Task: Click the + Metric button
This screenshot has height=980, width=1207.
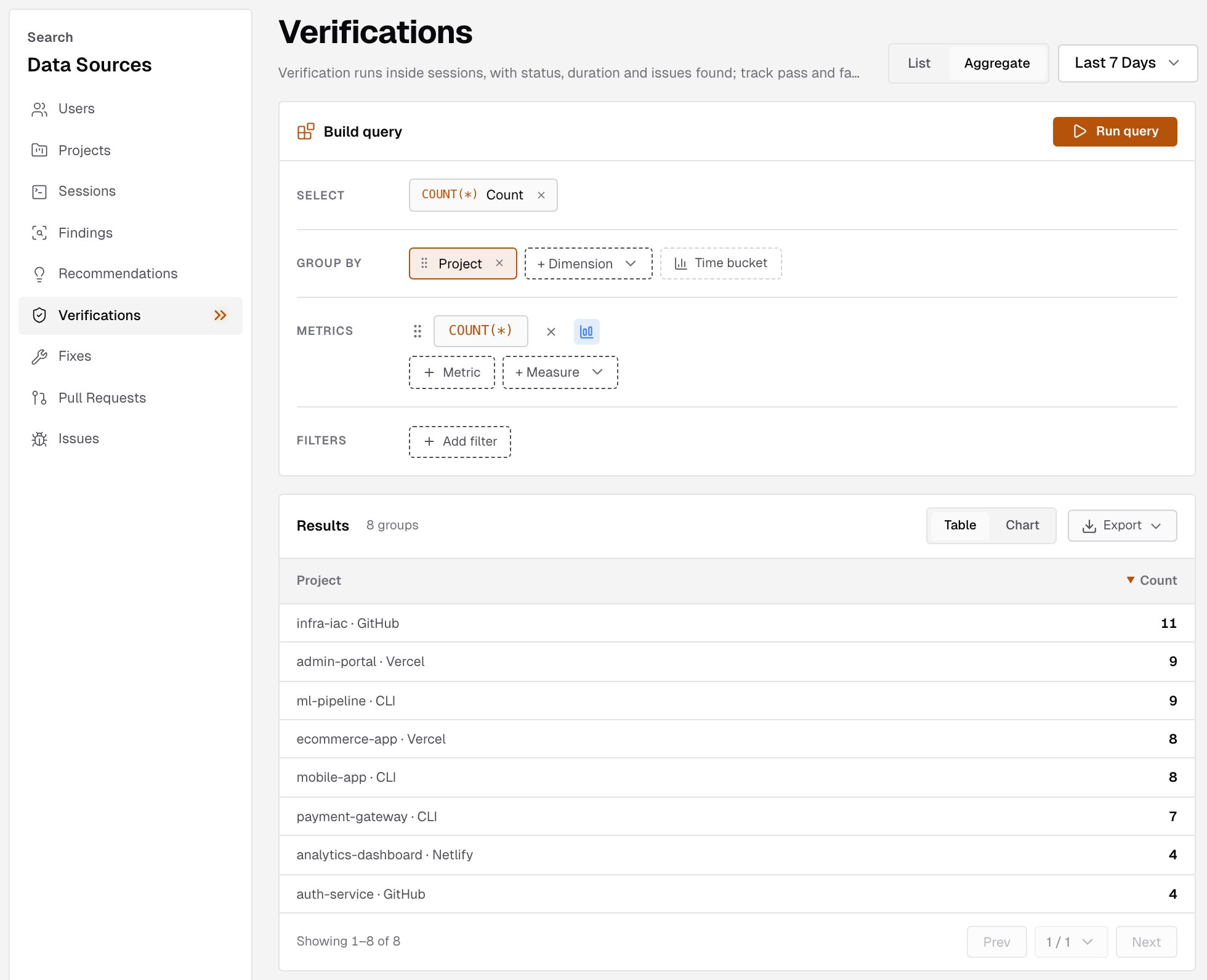Action: [452, 372]
